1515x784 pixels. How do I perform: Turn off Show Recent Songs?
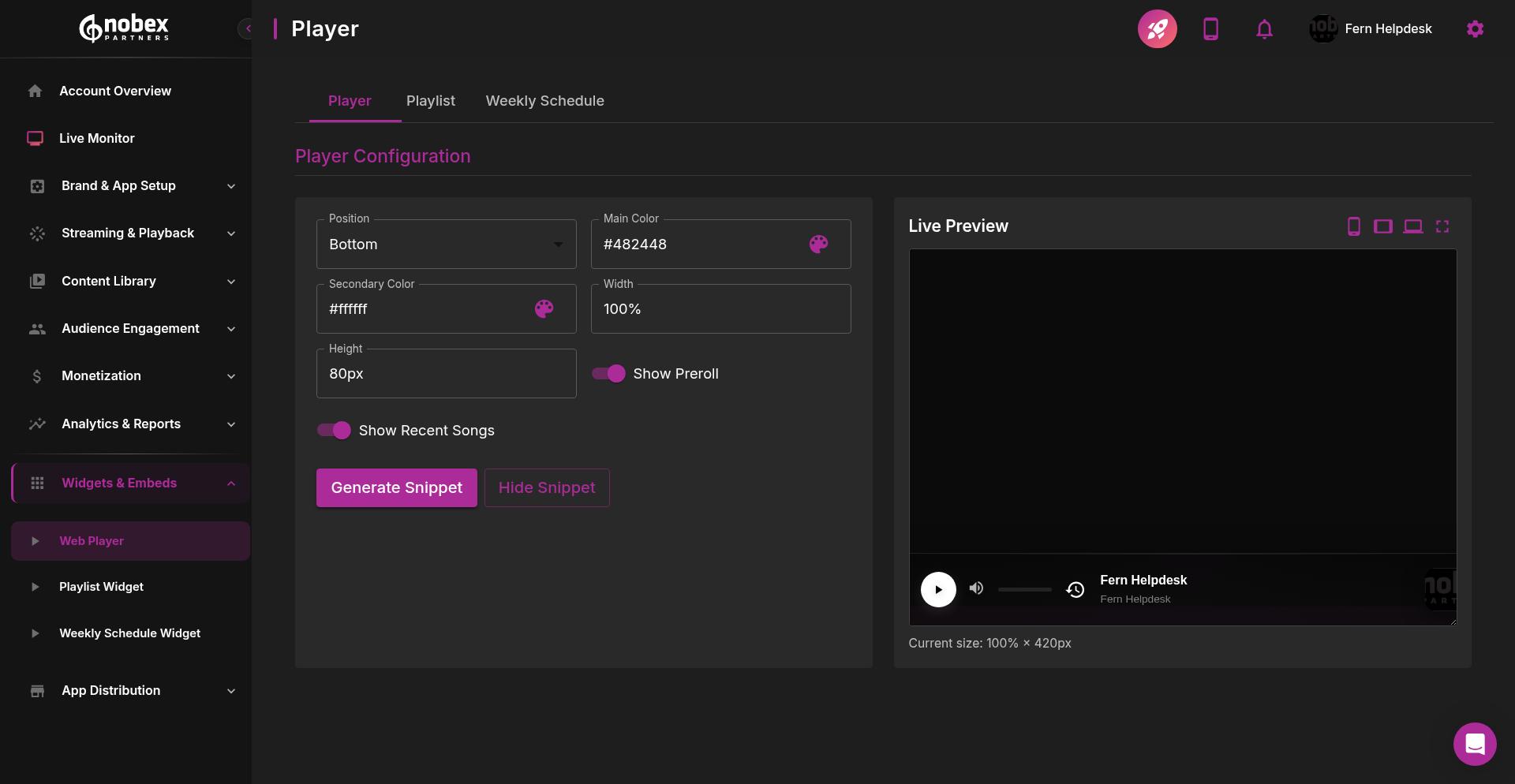click(x=333, y=430)
